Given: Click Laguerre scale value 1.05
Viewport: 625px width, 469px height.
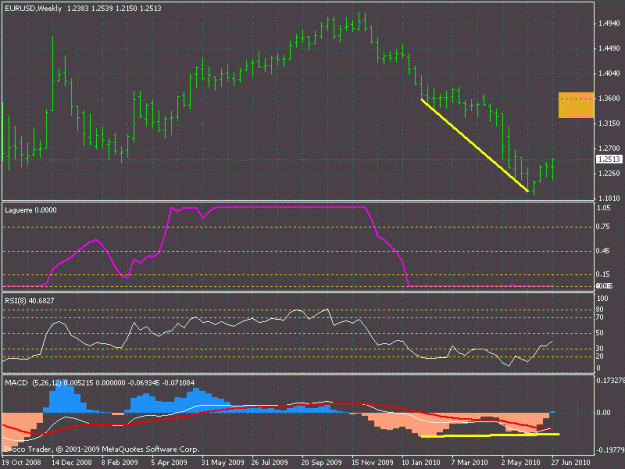Looking at the screenshot, I should pos(604,208).
